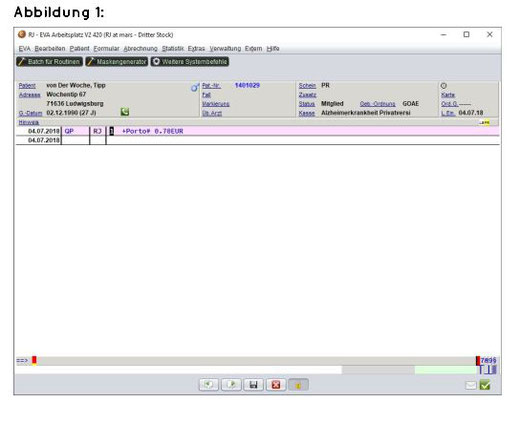Click the clock icon above Karte
Viewport: 520px width, 424px height.
[444, 86]
